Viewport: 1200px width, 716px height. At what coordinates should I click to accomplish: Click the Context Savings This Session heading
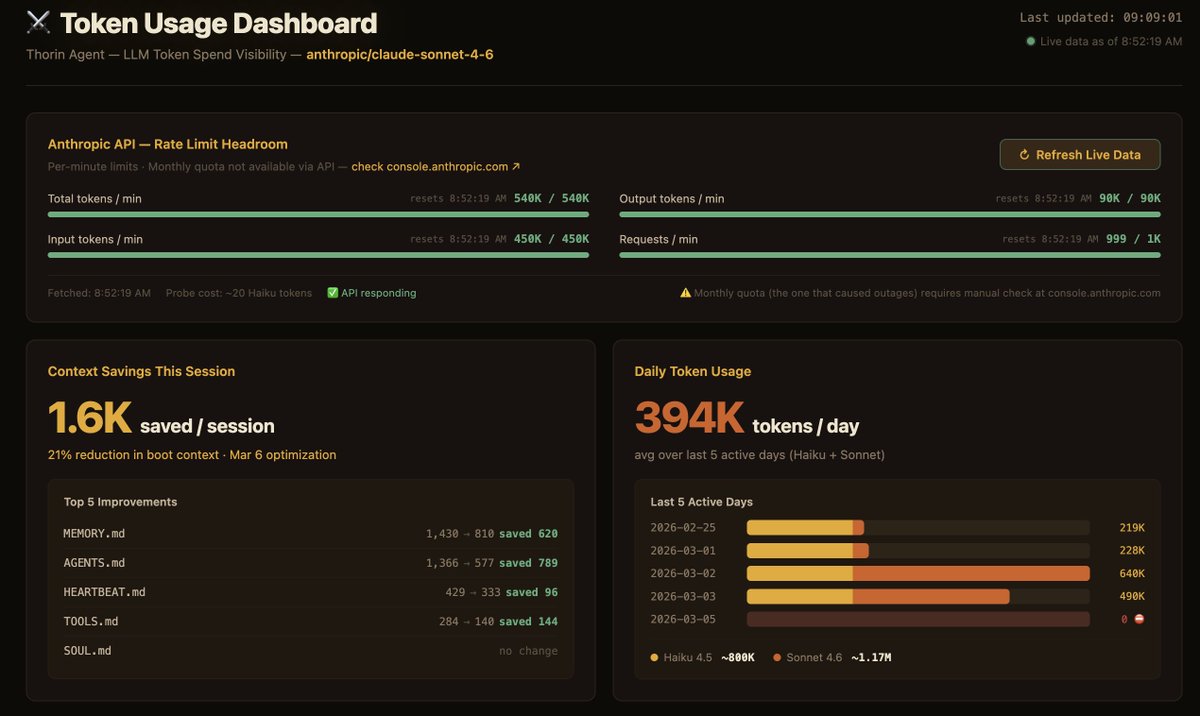pos(141,371)
